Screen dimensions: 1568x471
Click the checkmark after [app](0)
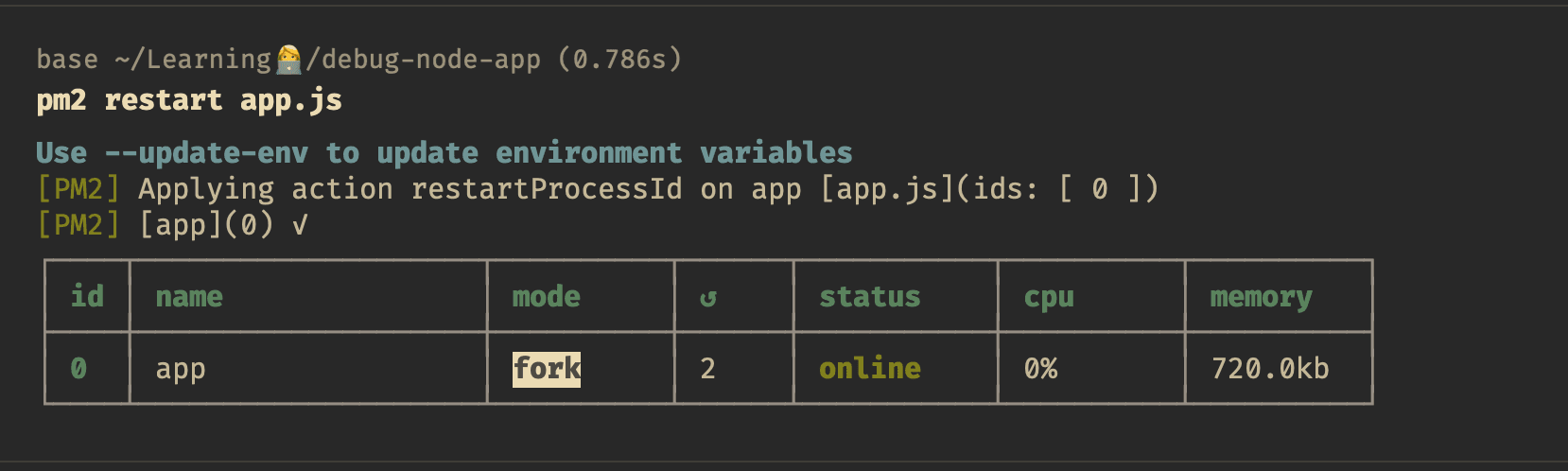(300, 226)
